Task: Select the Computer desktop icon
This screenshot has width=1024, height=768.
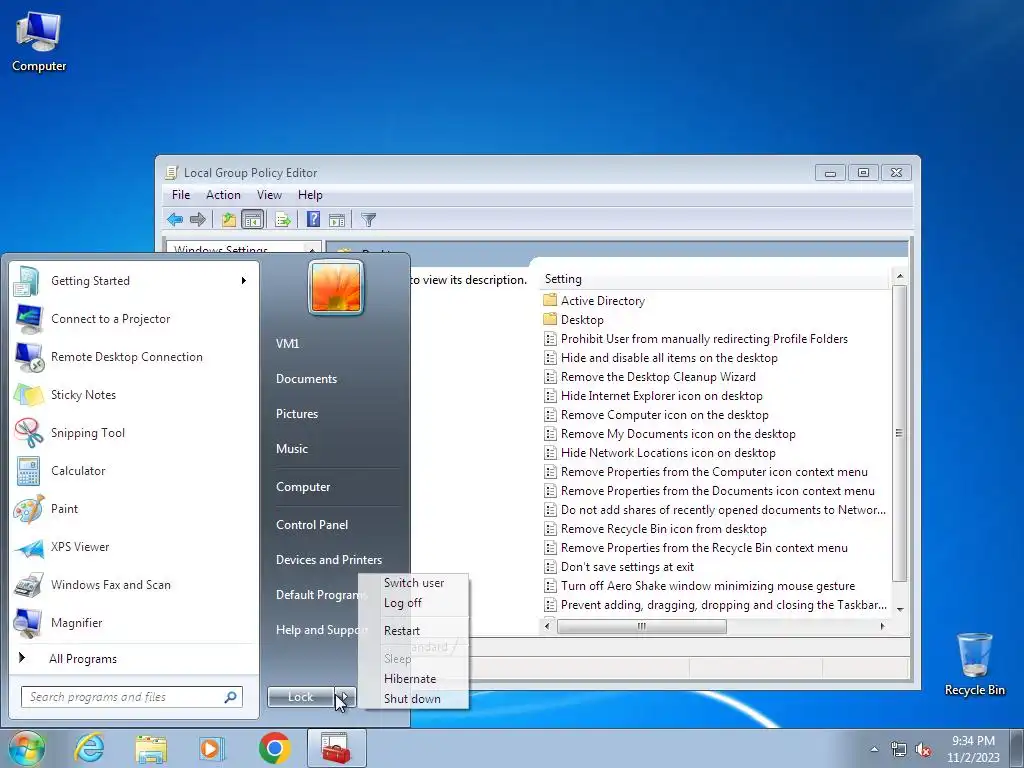Action: (39, 42)
